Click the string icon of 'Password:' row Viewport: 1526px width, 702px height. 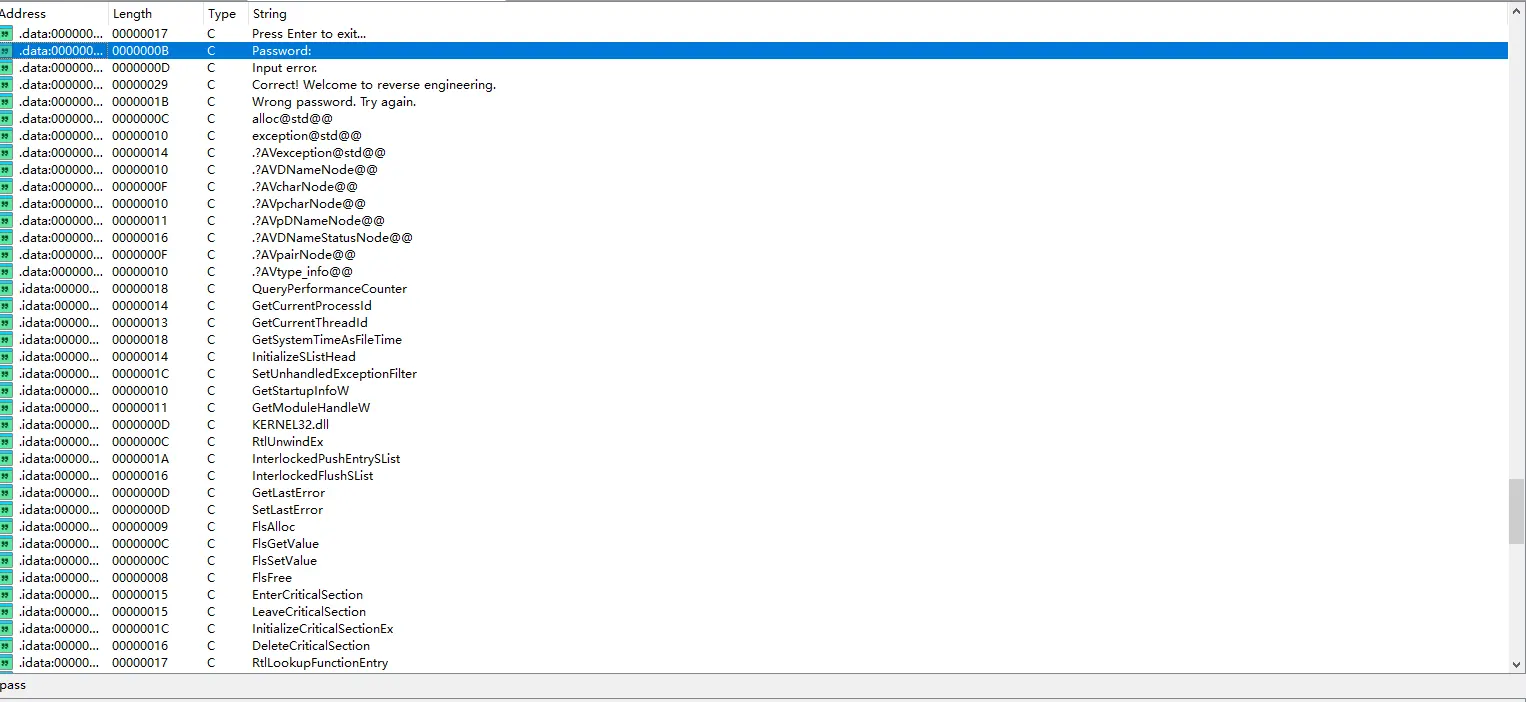6,51
